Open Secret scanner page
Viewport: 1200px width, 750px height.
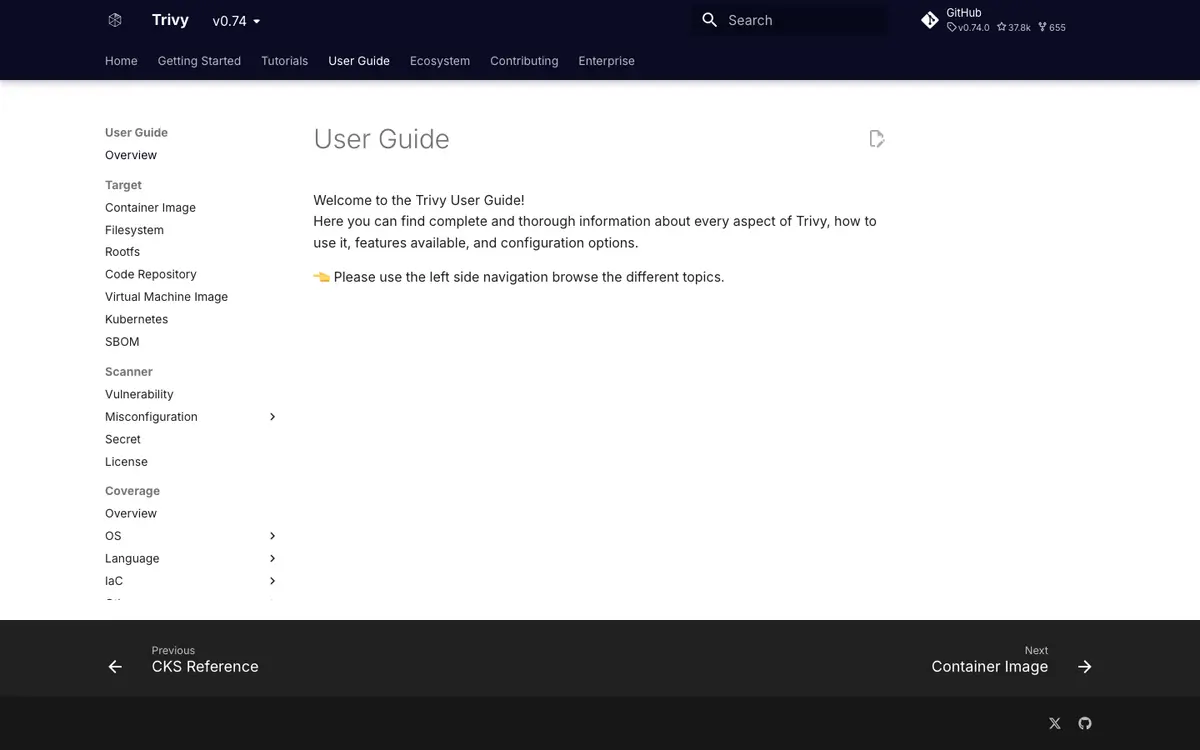[x=123, y=440]
